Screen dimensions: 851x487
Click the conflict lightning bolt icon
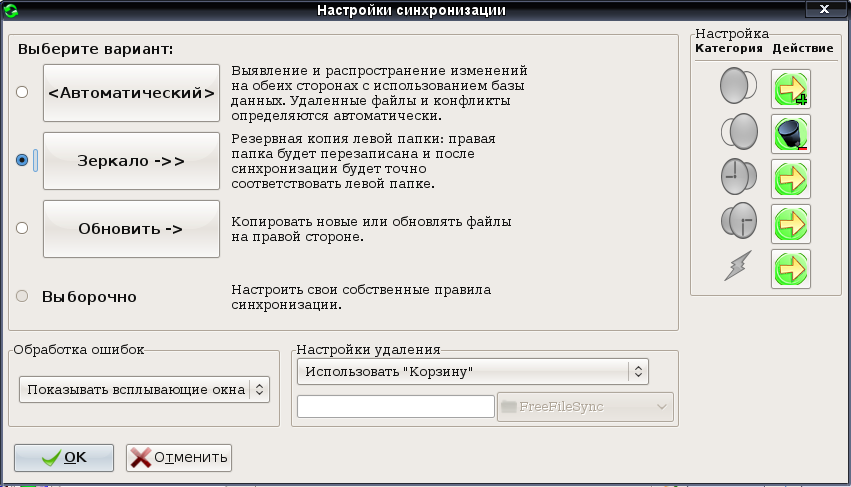[738, 265]
